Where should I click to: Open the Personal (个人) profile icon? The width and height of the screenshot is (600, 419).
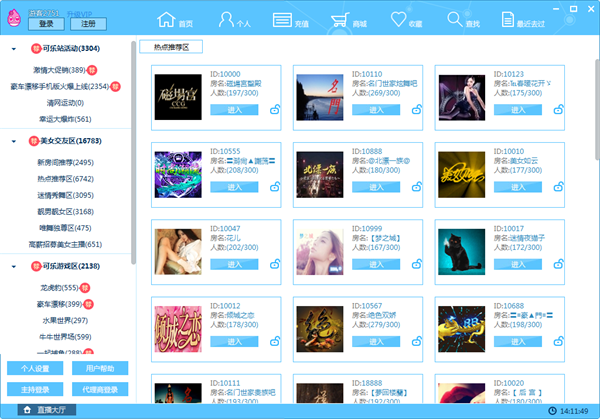coord(226,20)
